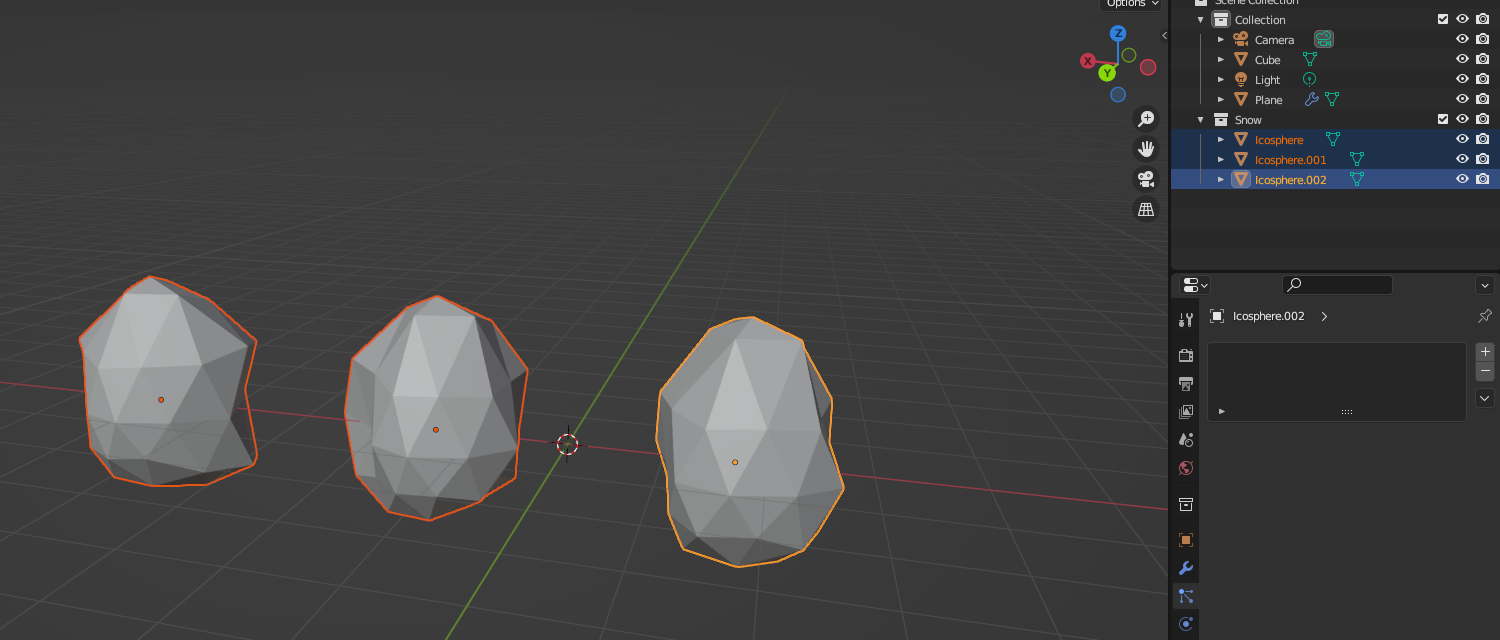Image resolution: width=1500 pixels, height=640 pixels.
Task: Click the mesh data icon beside Cube
Action: click(1310, 59)
